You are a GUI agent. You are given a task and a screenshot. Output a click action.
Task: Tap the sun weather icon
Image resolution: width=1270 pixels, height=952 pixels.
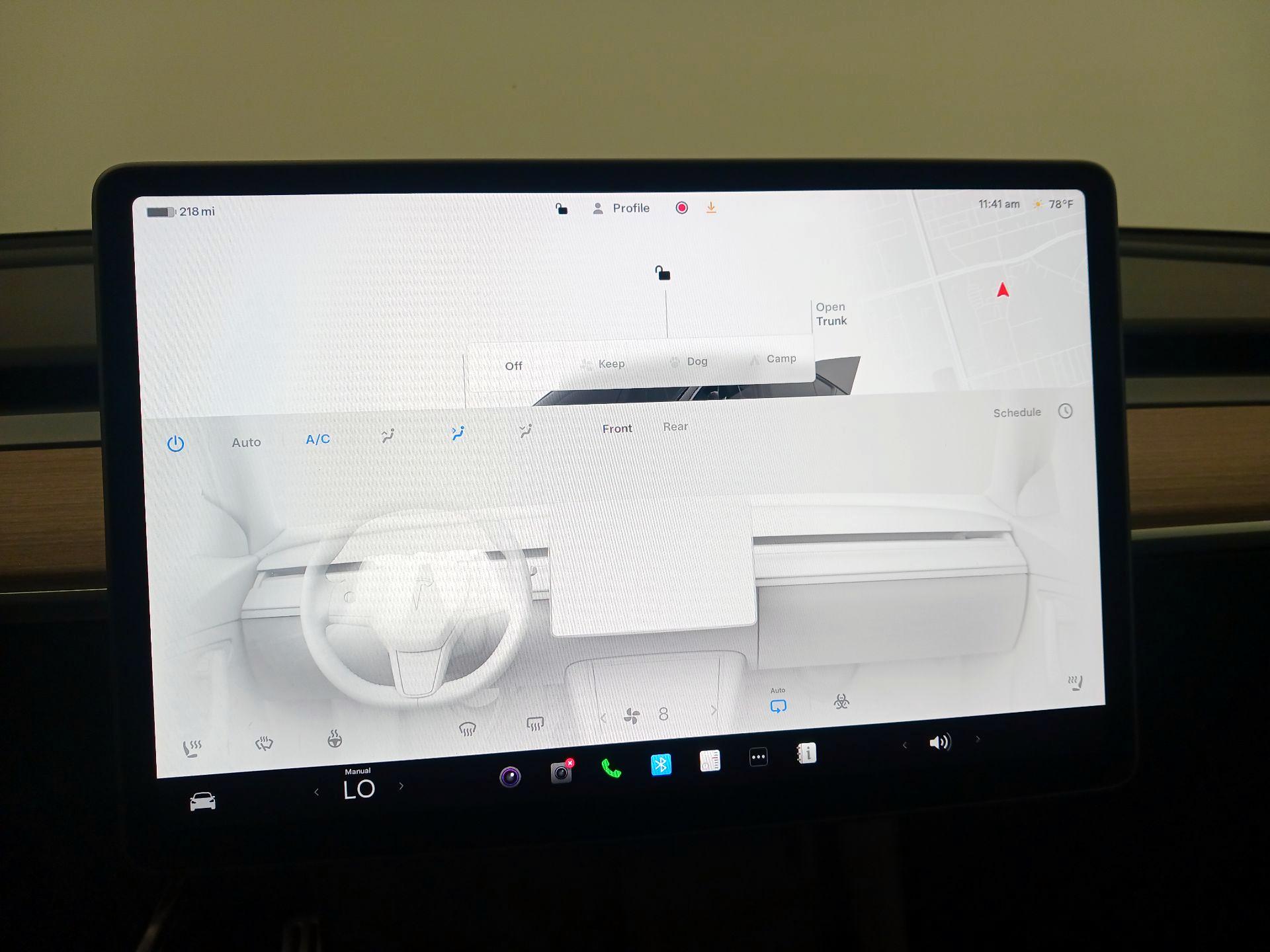[x=1038, y=204]
